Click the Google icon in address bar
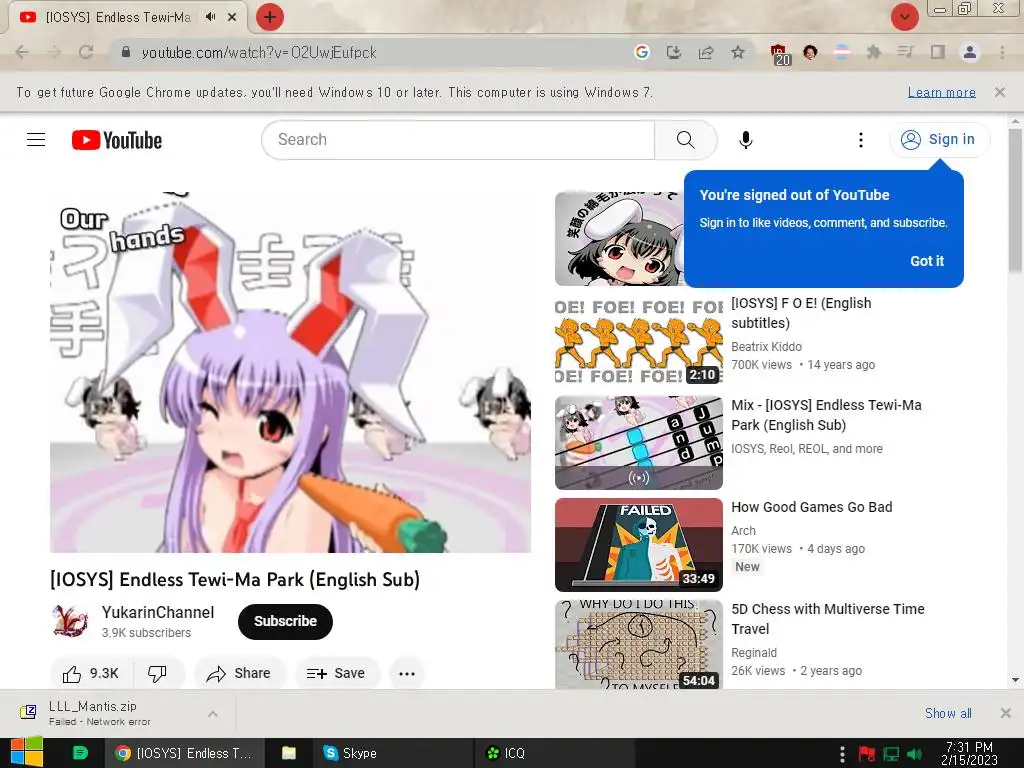The height and width of the screenshot is (768, 1024). [x=642, y=52]
